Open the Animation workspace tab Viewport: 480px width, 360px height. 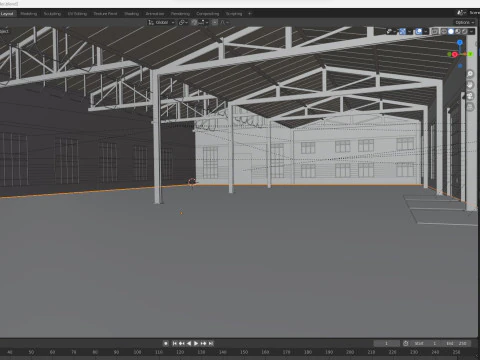[155, 14]
